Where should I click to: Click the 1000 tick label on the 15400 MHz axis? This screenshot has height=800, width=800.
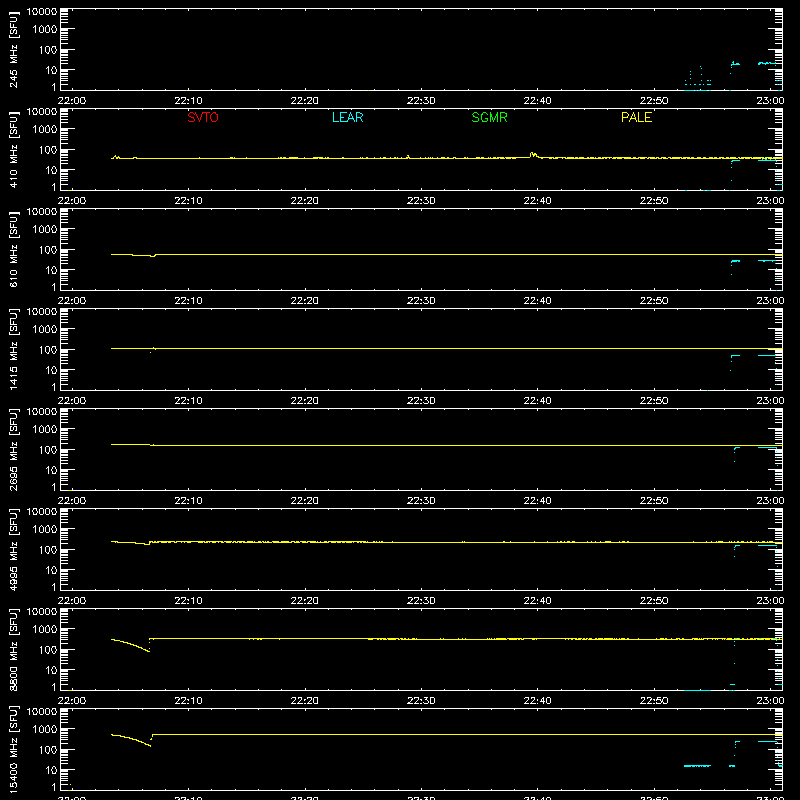tap(45, 730)
